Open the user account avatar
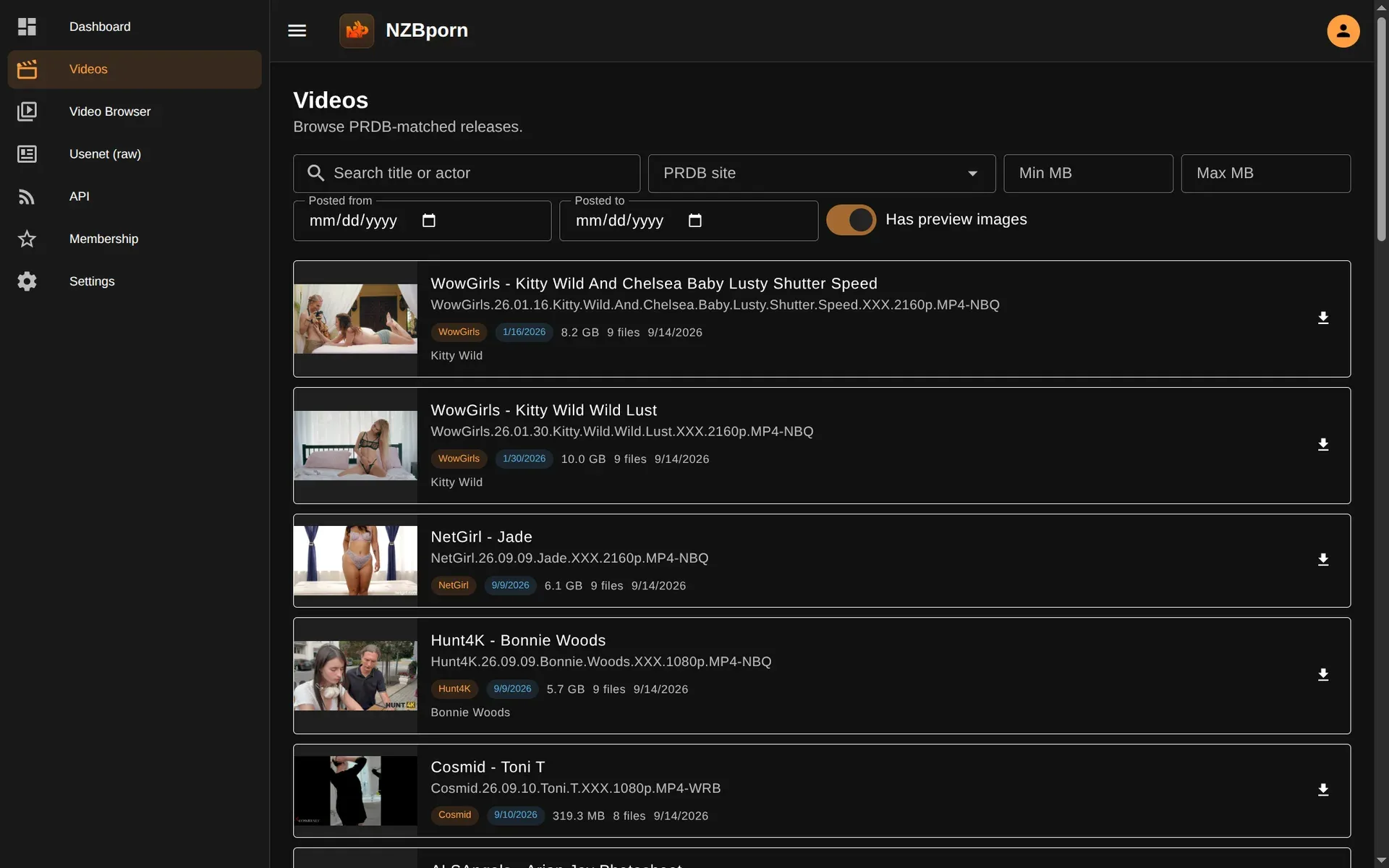 point(1343,30)
